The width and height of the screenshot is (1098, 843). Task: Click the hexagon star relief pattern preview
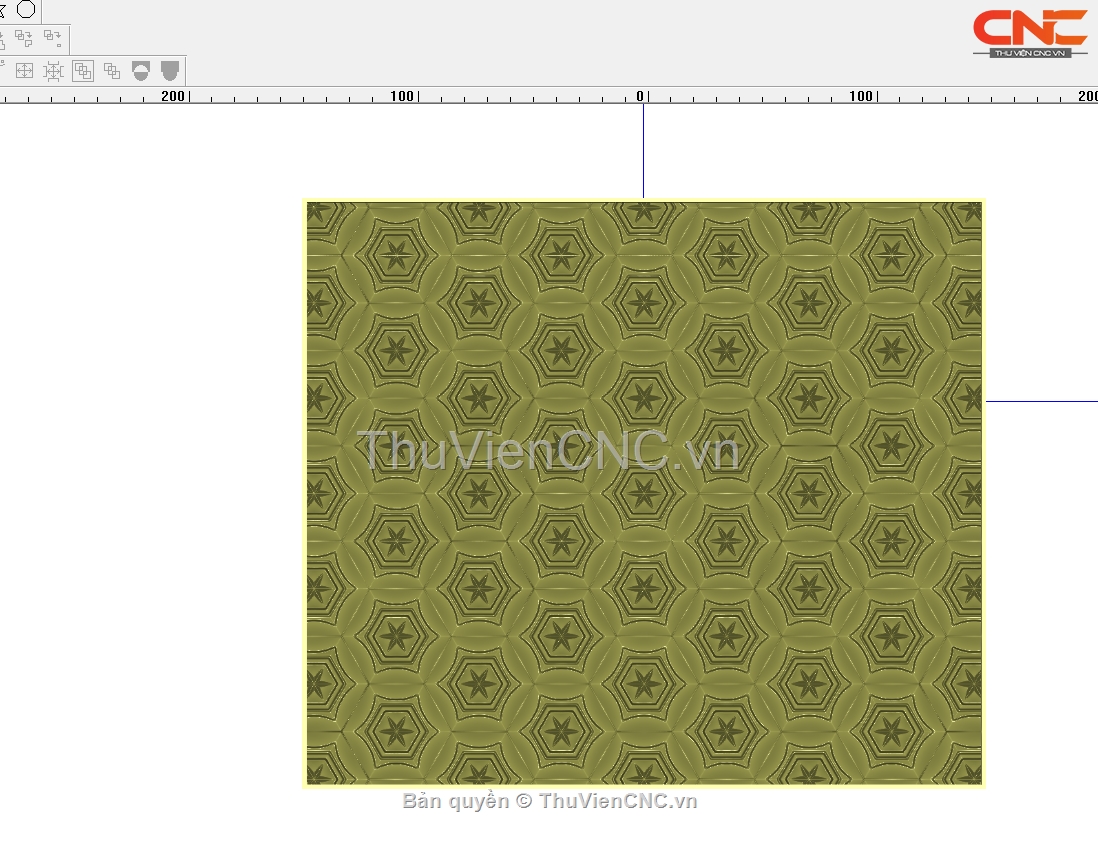(x=644, y=494)
